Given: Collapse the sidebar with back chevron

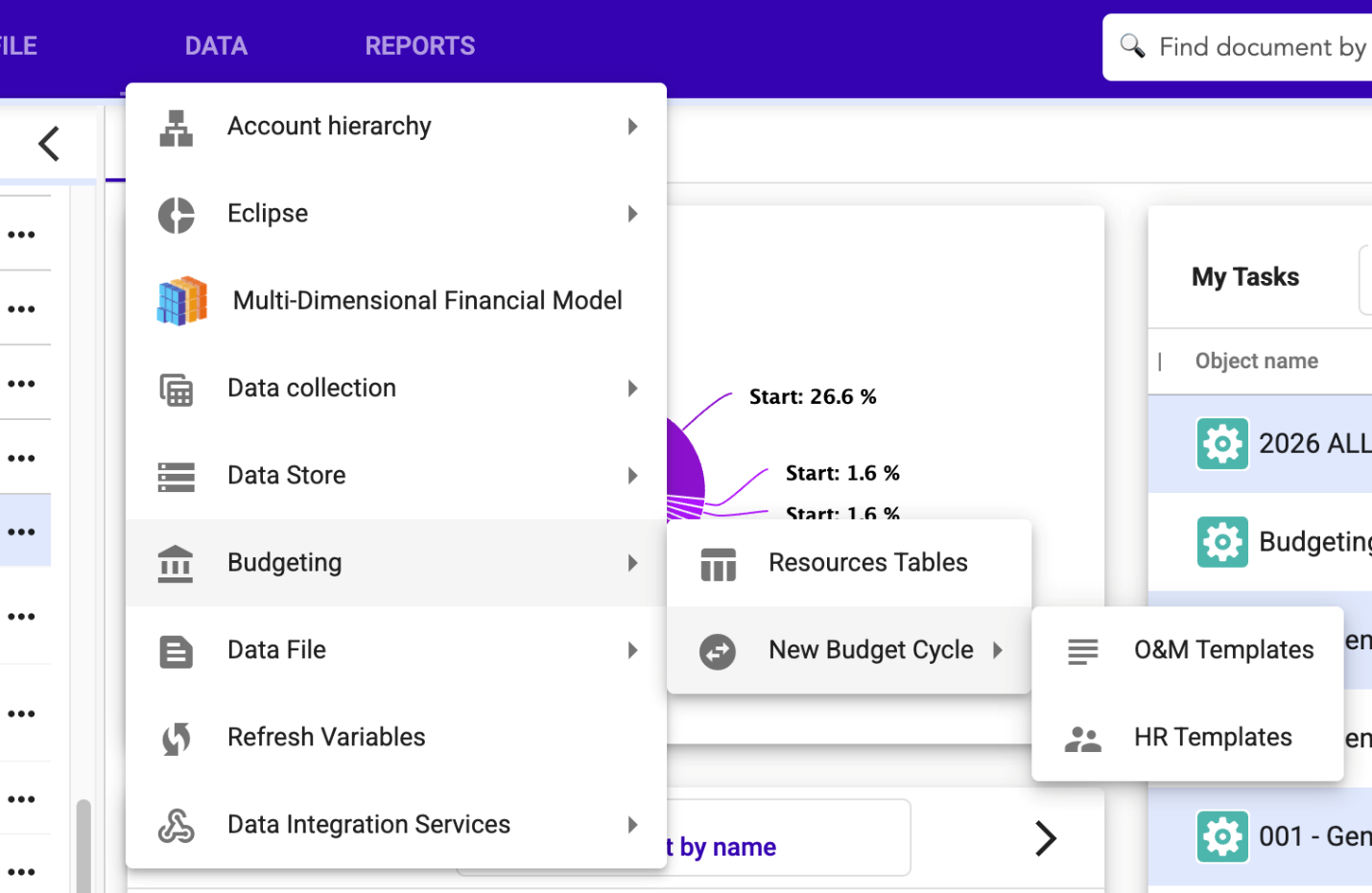Looking at the screenshot, I should point(49,144).
